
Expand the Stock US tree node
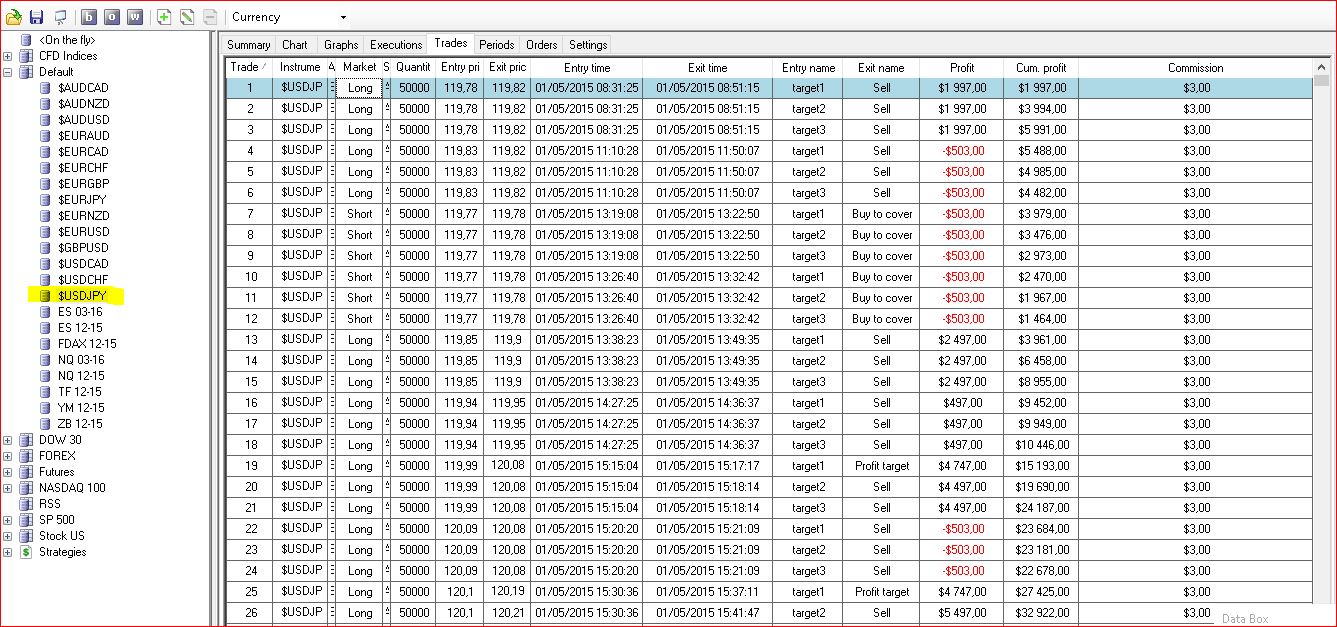[8, 536]
